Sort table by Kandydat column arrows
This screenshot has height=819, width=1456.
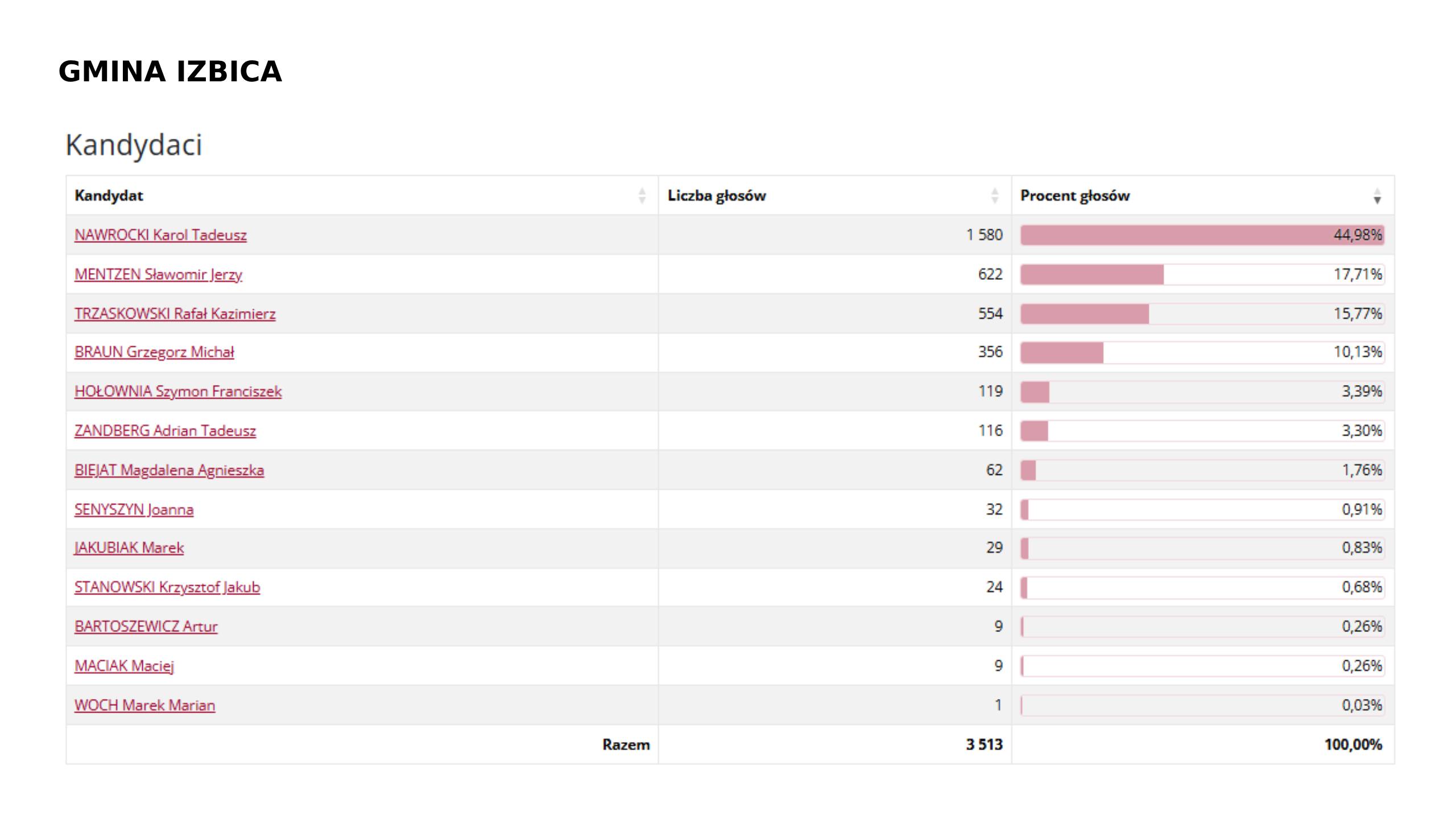(642, 196)
